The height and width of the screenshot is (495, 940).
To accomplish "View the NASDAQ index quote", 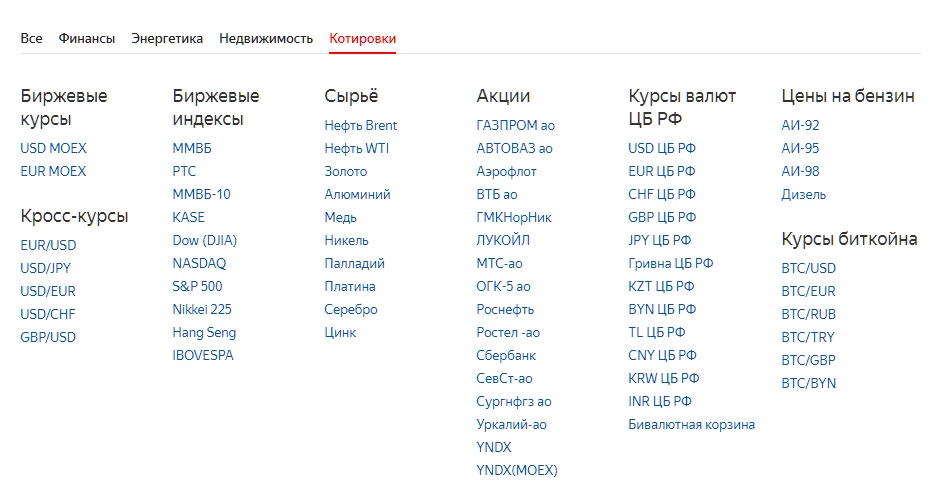I will click(x=199, y=263).
